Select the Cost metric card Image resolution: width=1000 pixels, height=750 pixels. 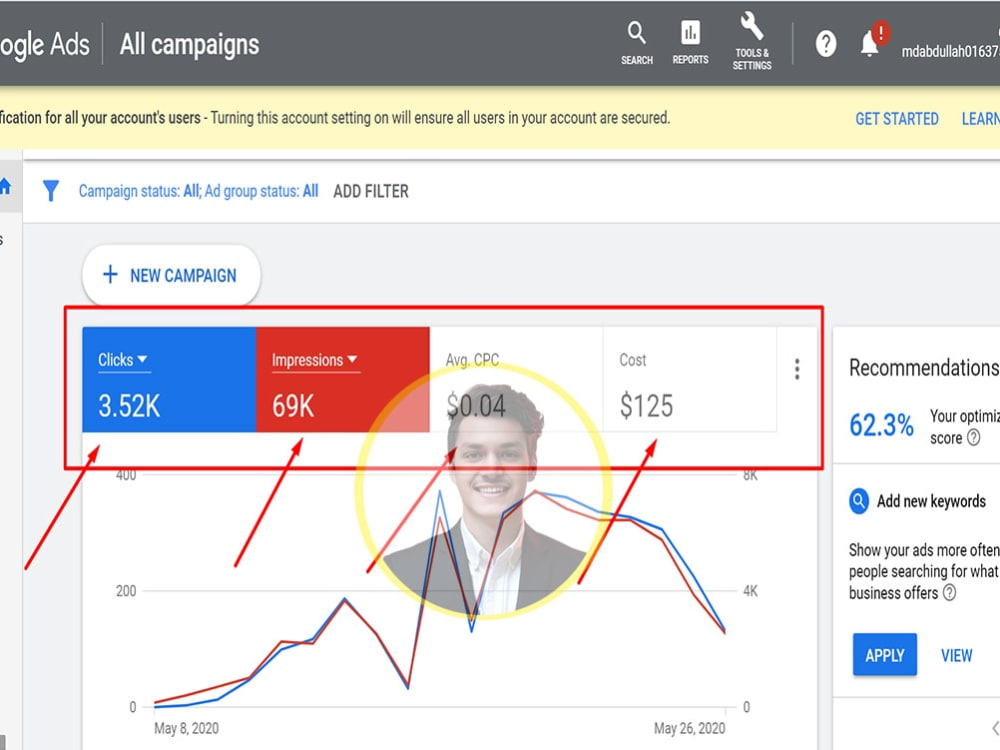pos(689,379)
